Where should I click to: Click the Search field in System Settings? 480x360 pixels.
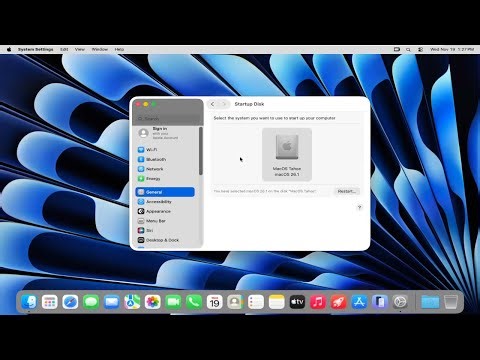[x=167, y=118]
